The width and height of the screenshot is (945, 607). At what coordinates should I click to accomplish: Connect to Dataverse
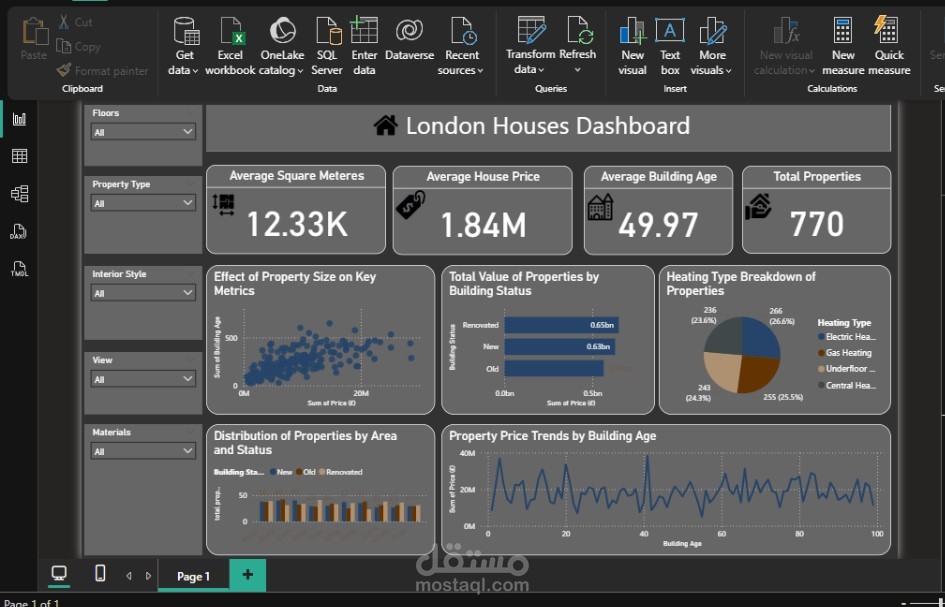point(409,32)
